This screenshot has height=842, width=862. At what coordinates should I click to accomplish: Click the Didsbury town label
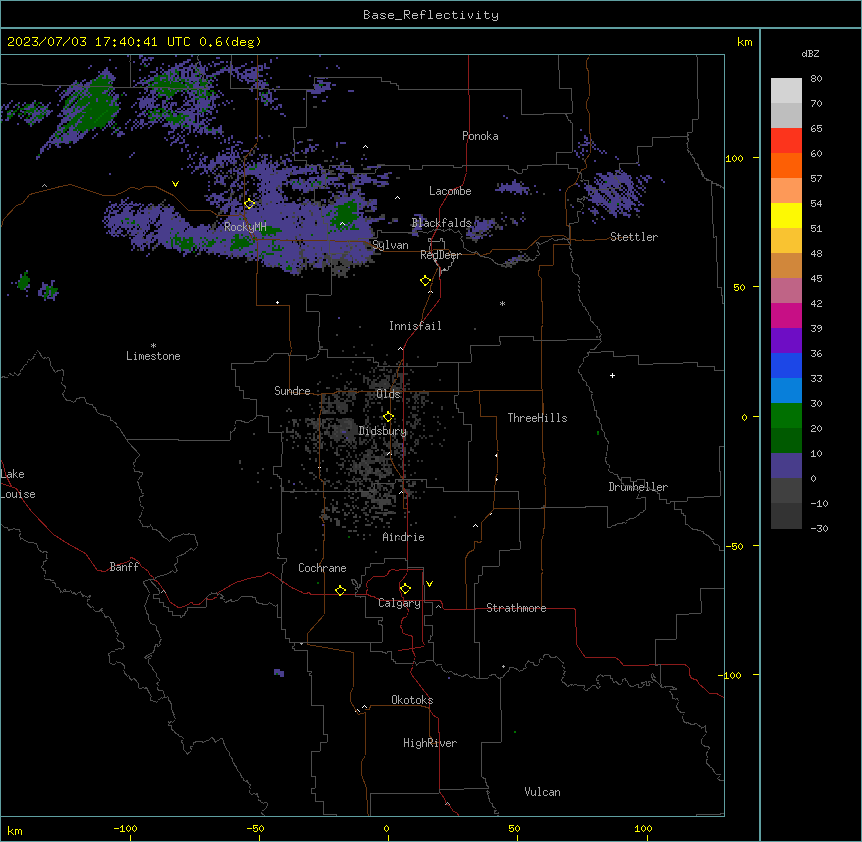pyautogui.click(x=383, y=431)
